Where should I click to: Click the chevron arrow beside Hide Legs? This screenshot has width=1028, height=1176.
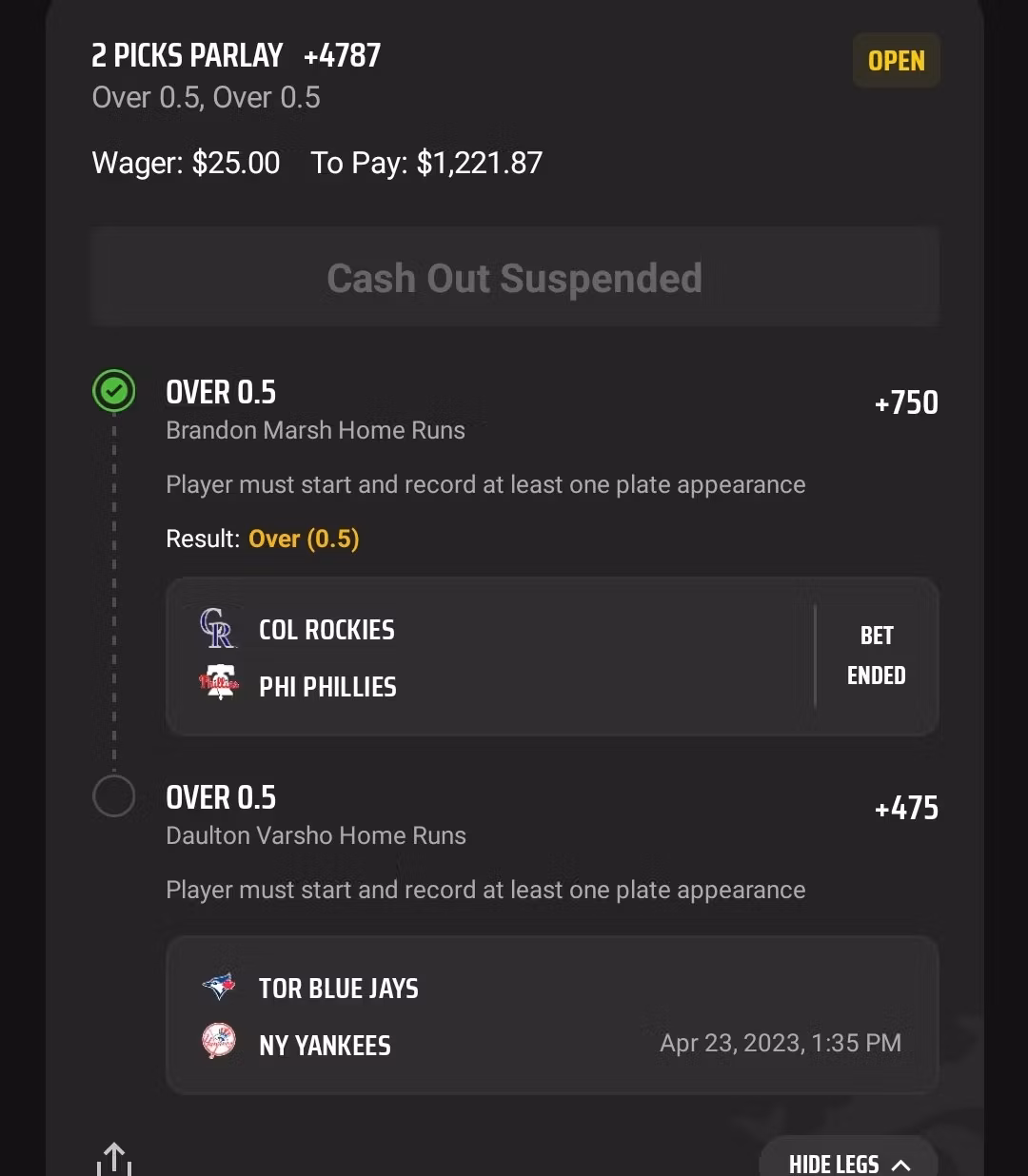pyautogui.click(x=901, y=1165)
